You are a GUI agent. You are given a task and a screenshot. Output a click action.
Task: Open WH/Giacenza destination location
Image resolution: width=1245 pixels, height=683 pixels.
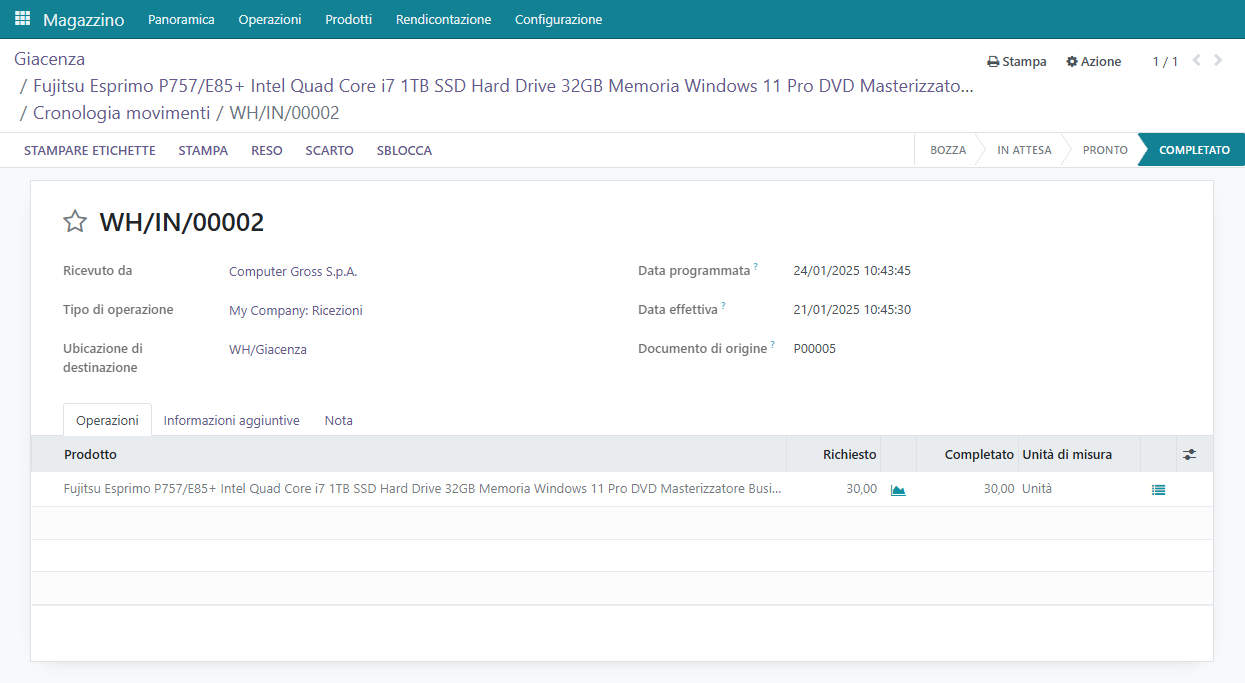(268, 349)
